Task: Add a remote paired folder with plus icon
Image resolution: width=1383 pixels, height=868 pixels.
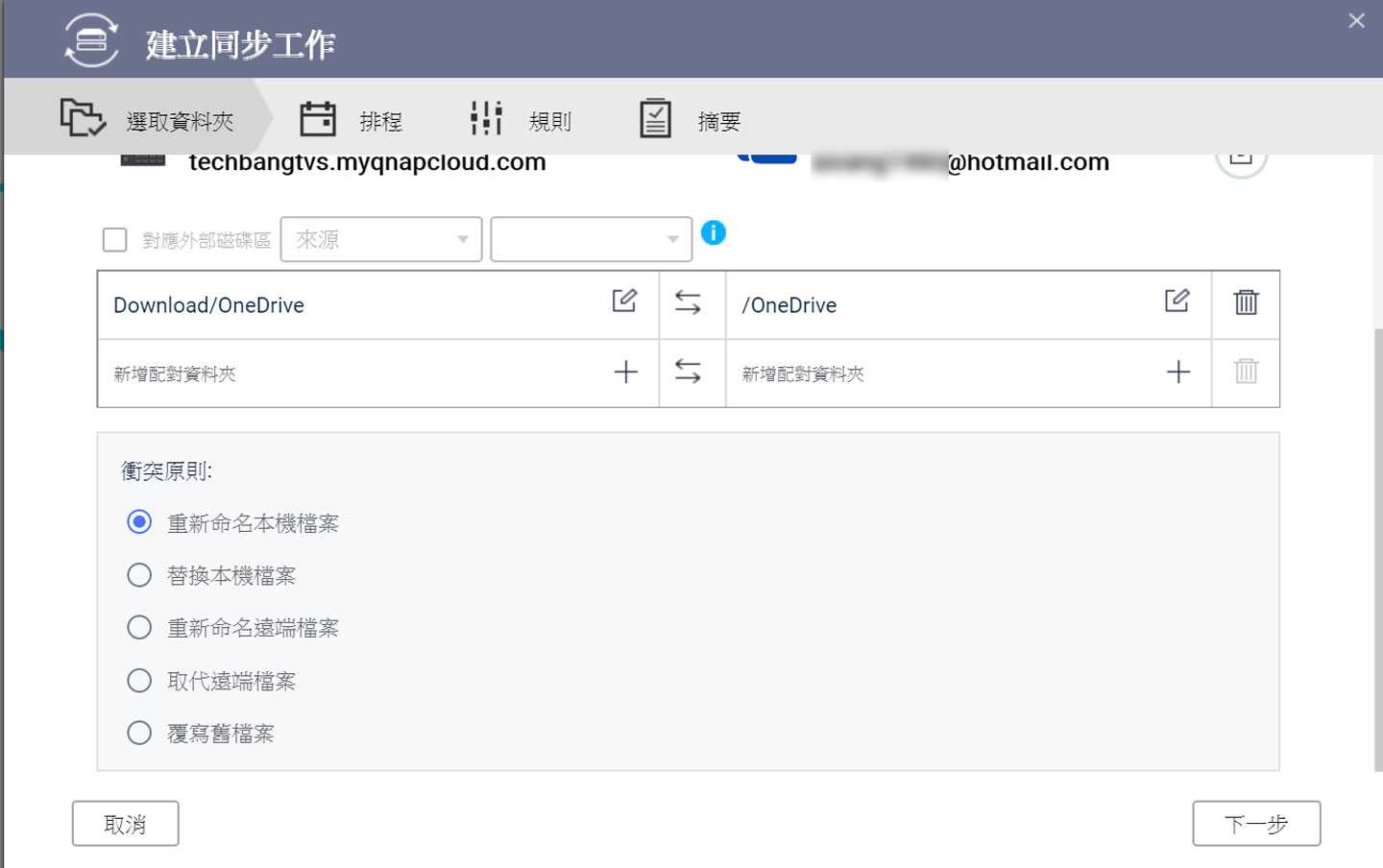Action: [1177, 372]
